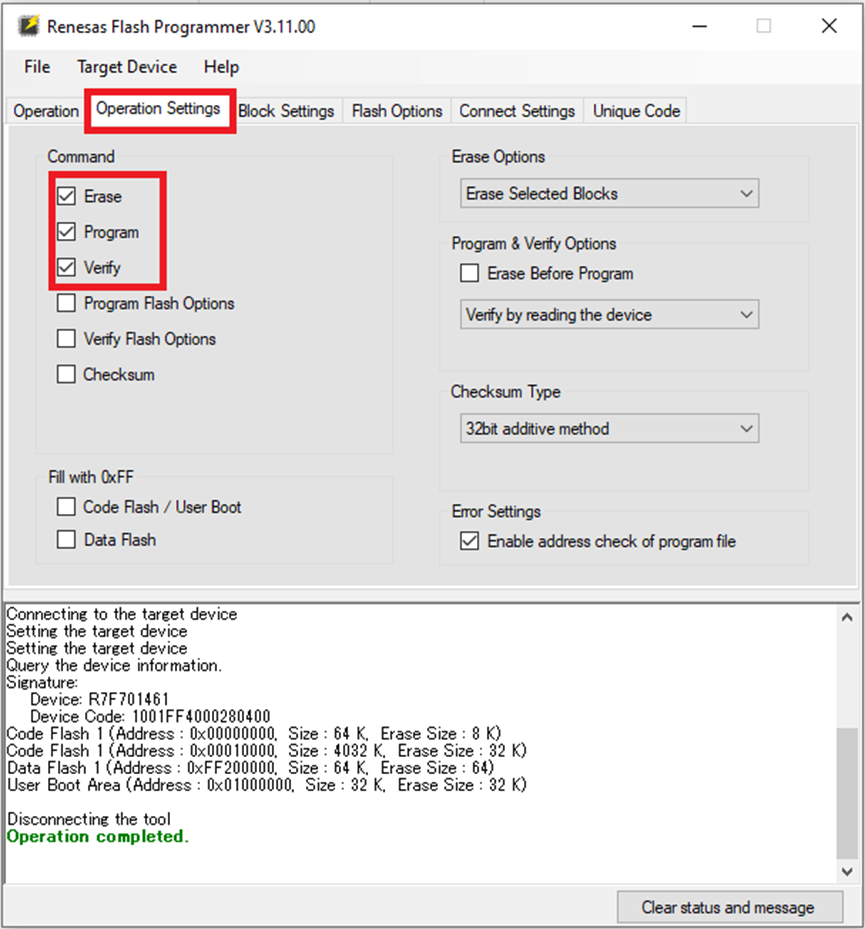Click the log scroll up arrow

point(847,617)
